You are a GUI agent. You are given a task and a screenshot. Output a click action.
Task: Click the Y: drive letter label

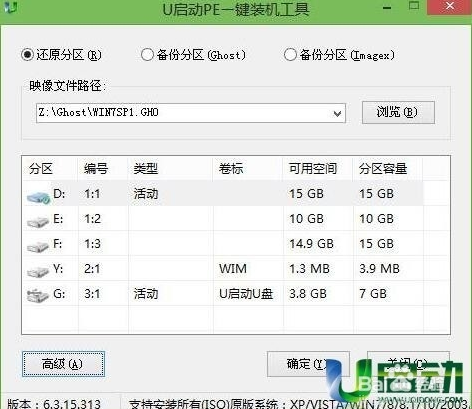click(58, 269)
